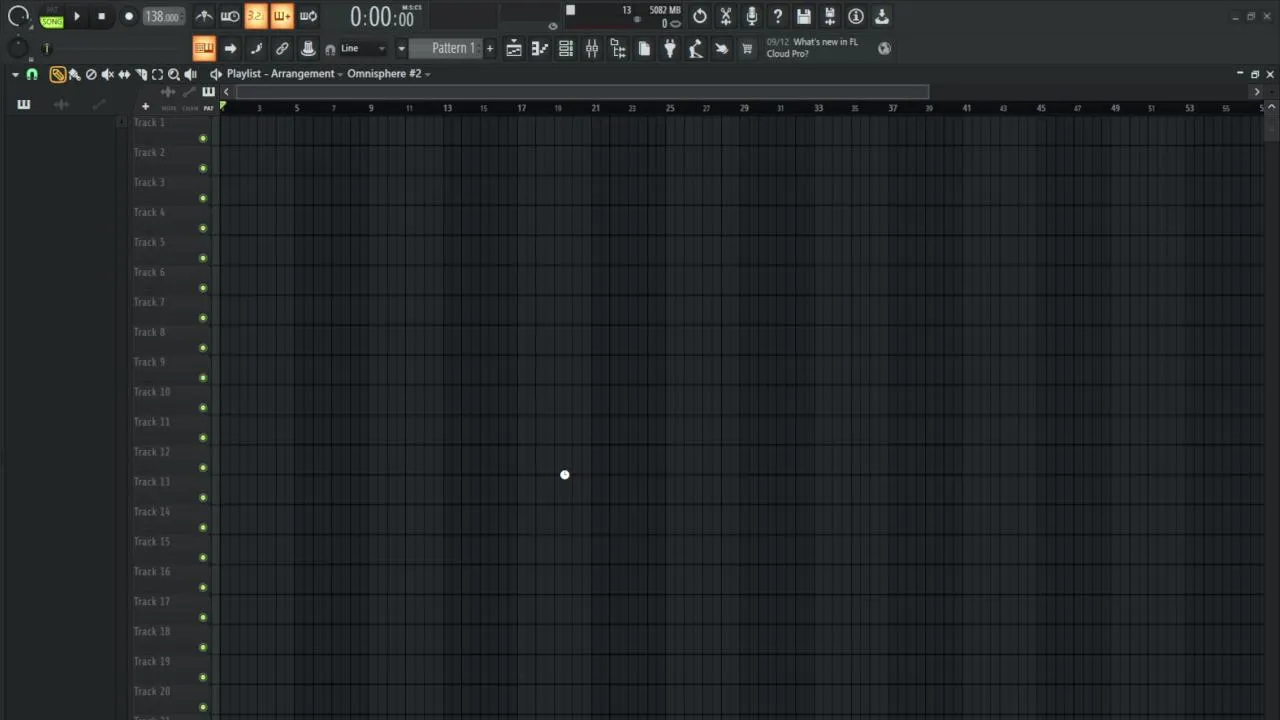The image size is (1280, 720).
Task: Click the touch controllers hand icon
Action: click(722, 48)
